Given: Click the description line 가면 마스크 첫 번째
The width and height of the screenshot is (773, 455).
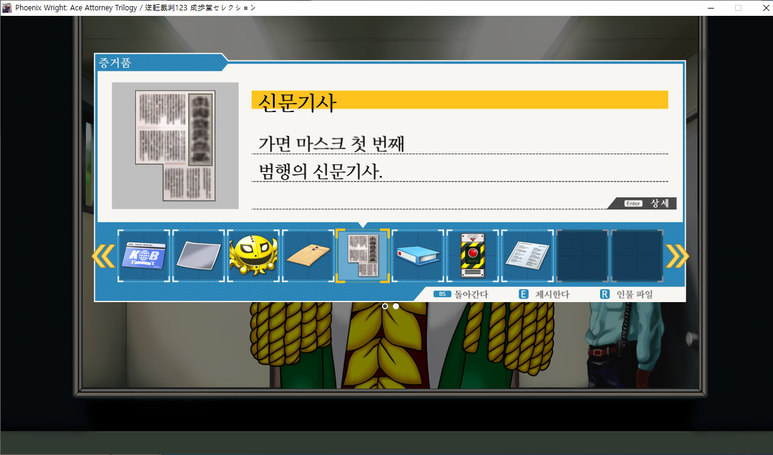Looking at the screenshot, I should pos(331,143).
